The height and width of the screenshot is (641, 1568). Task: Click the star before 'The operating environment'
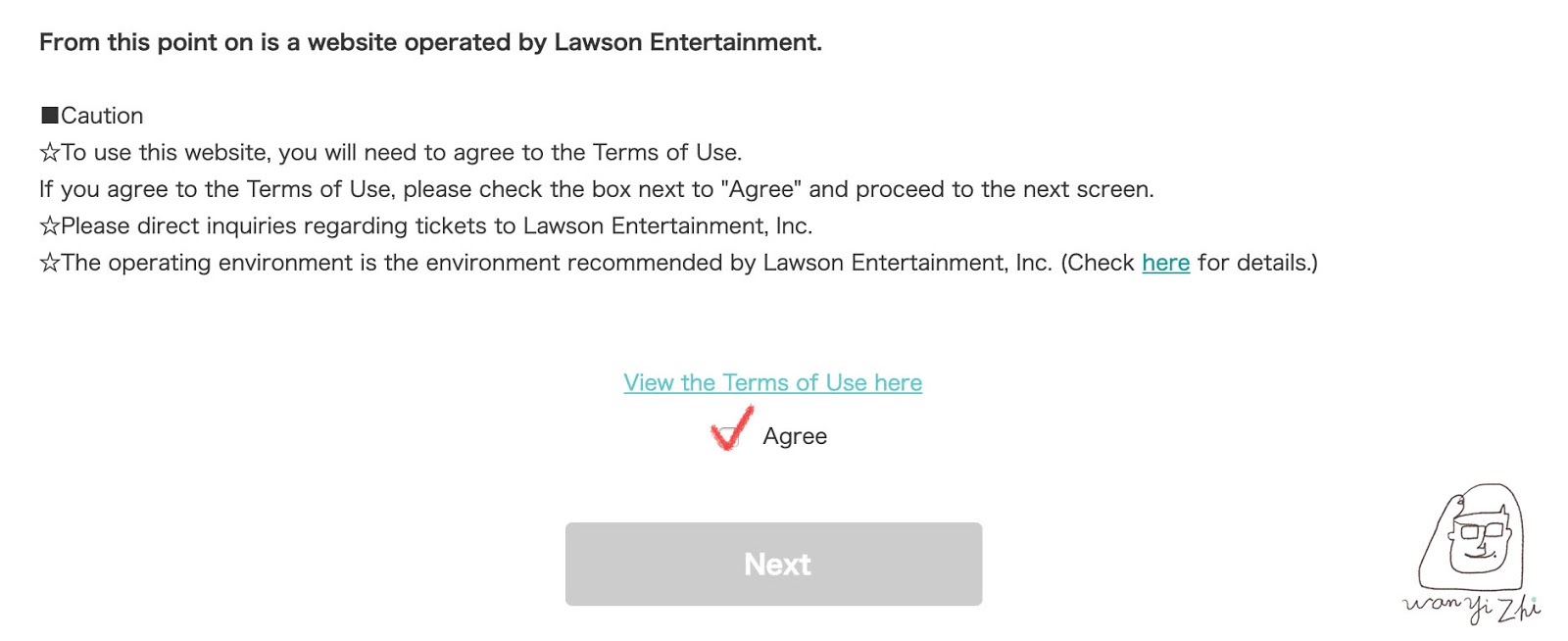[x=50, y=263]
